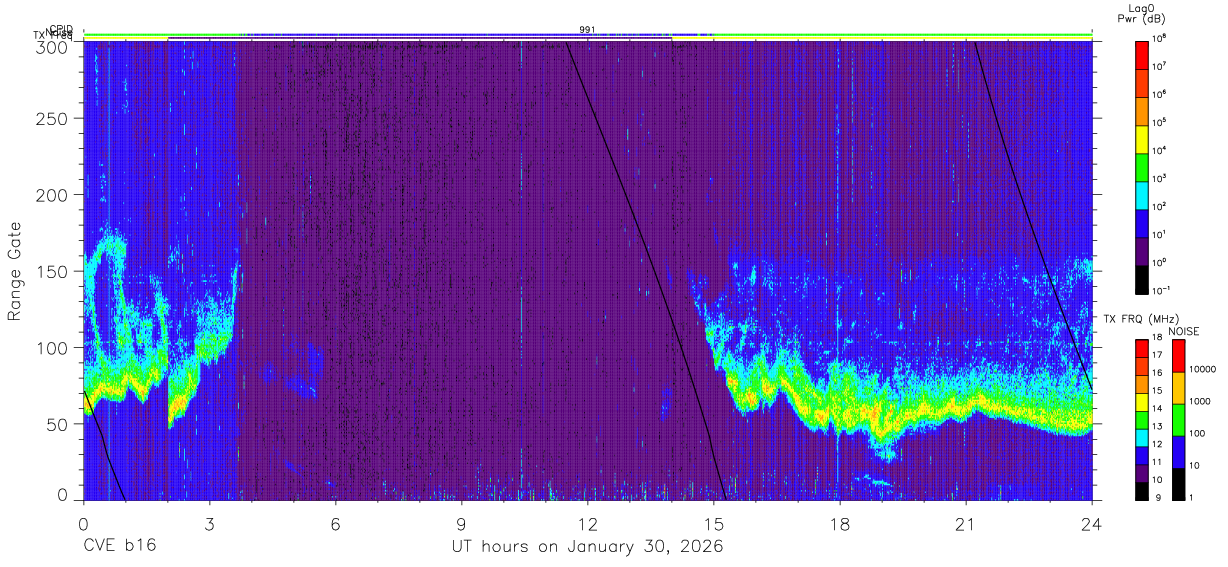The image size is (1228, 567).
Task: Click the yellow segment of the TX FRQ colorbar
Action: point(1143,402)
